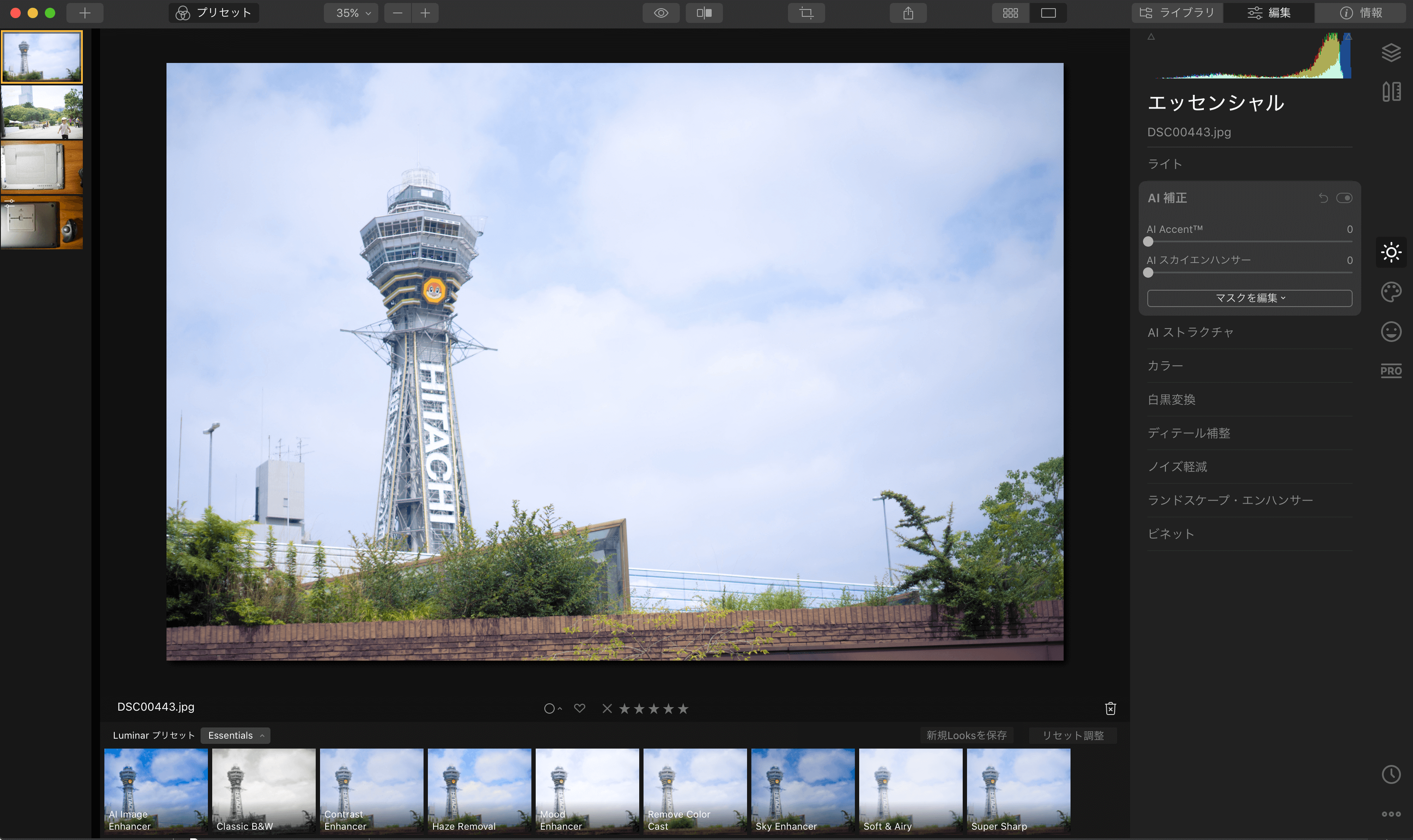Apply the Sky Enhancer preset
Image resolution: width=1413 pixels, height=840 pixels.
pyautogui.click(x=803, y=791)
